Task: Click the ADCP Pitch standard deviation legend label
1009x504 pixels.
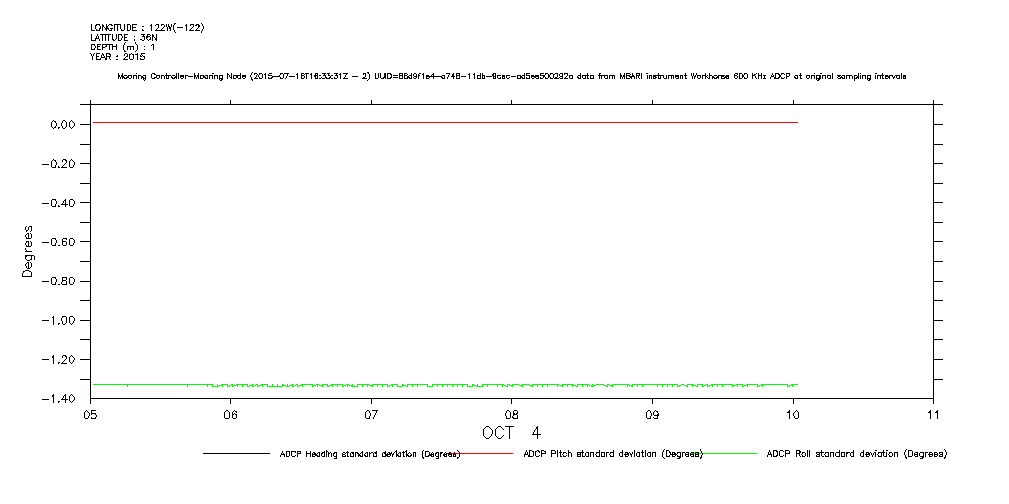Action: [613, 454]
